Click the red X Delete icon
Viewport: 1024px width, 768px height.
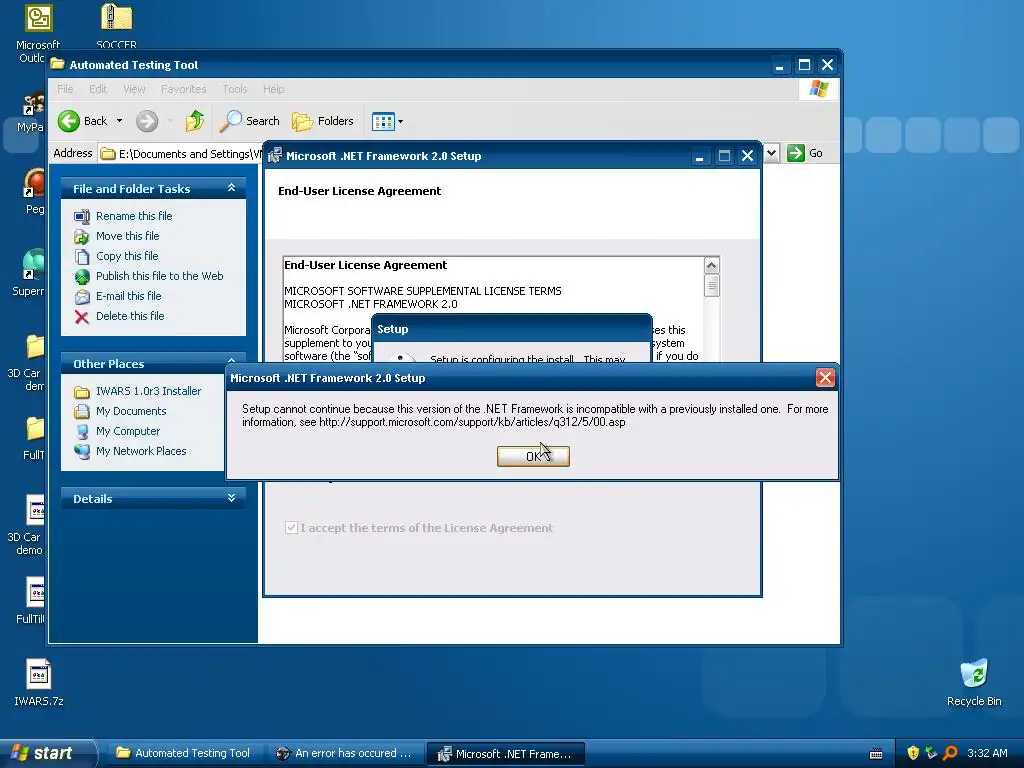click(x=82, y=317)
